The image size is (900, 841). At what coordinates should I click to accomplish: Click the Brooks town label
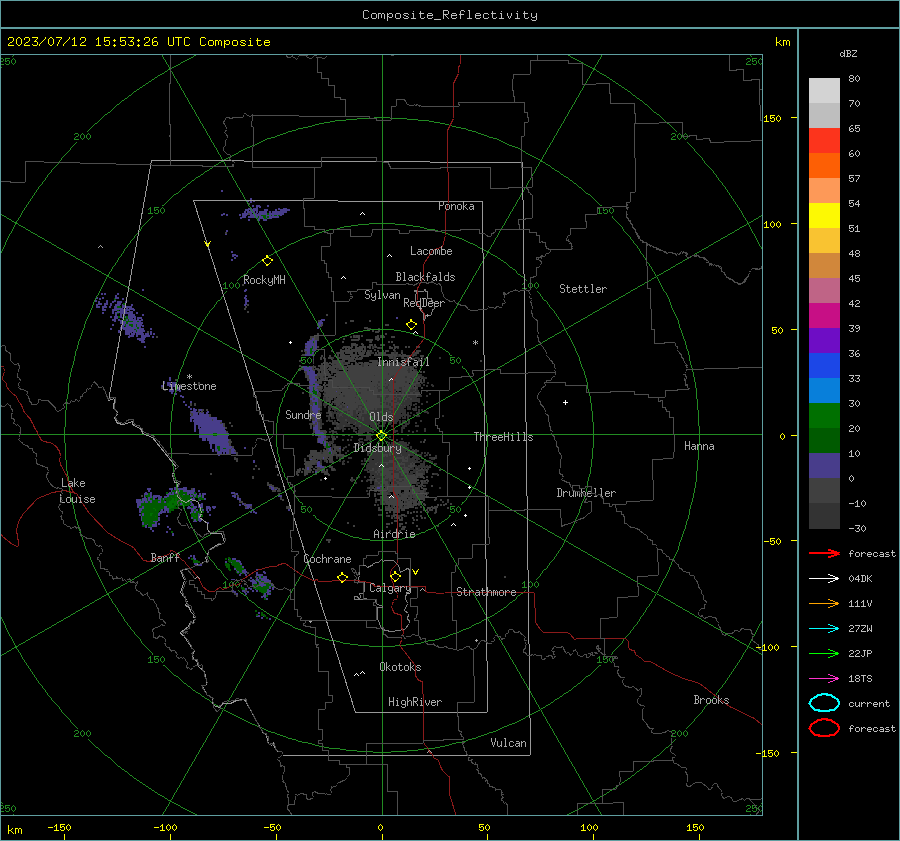click(x=711, y=700)
